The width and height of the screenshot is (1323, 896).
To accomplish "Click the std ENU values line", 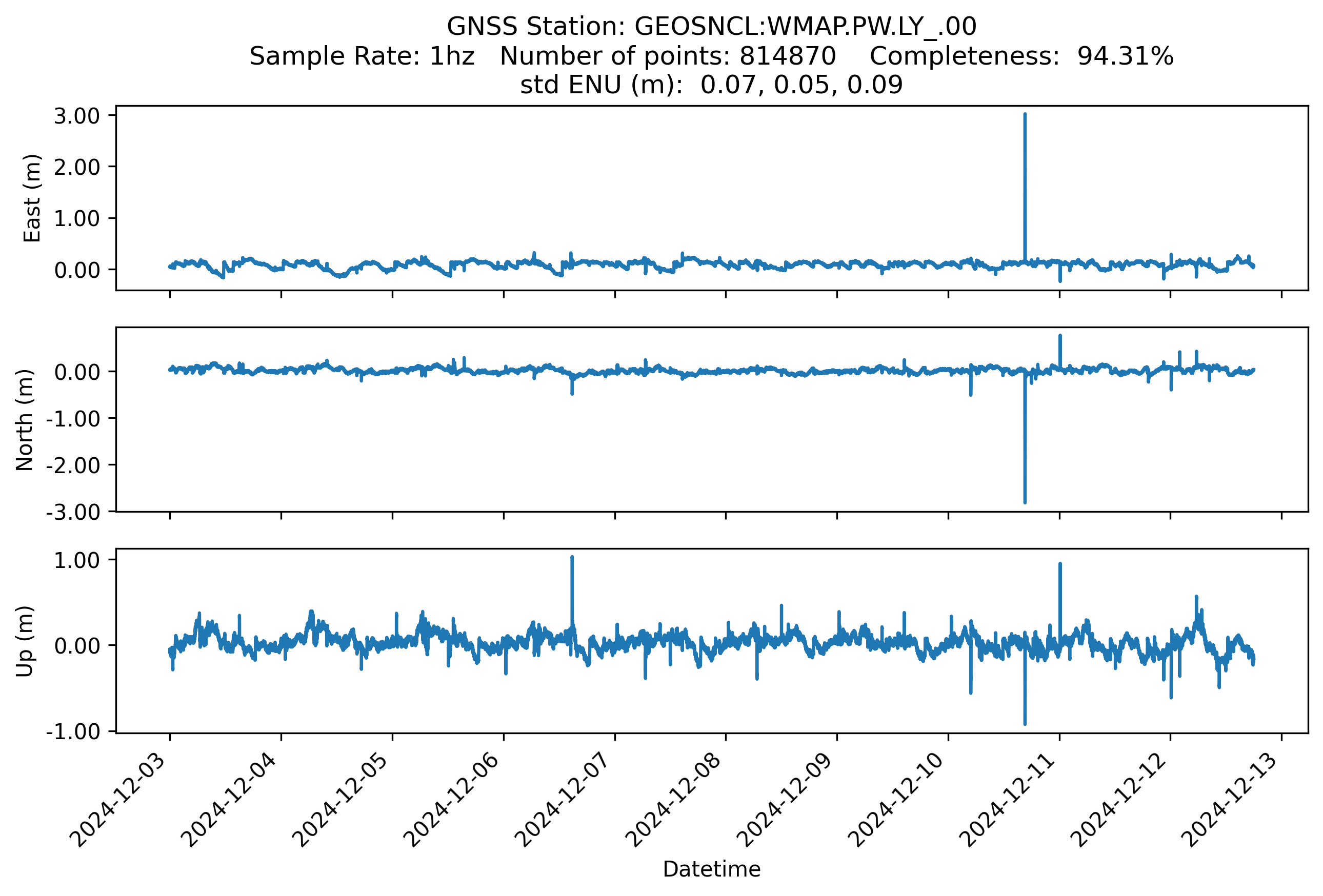I will point(712,85).
